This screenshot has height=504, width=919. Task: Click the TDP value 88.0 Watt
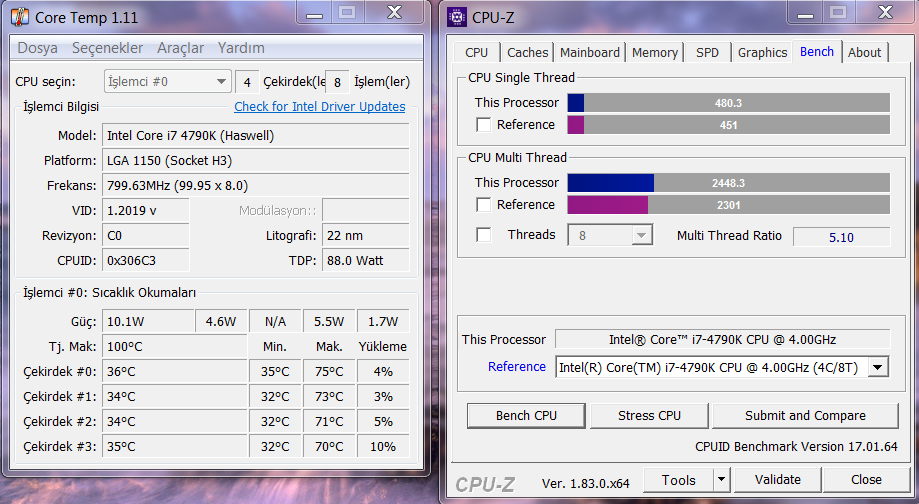point(365,261)
